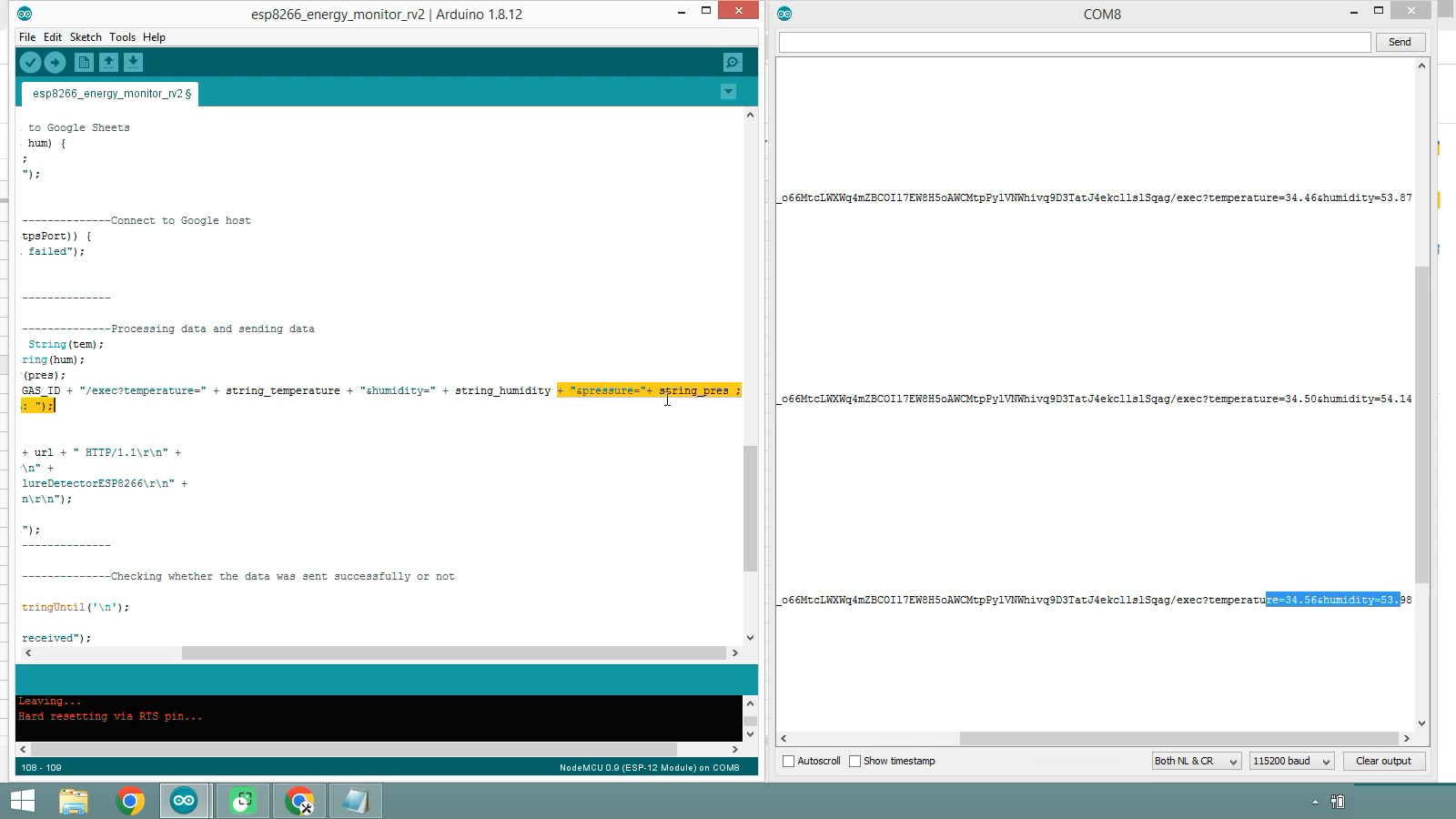This screenshot has width=1456, height=819.
Task: Open the Sketch menu
Action: pyautogui.click(x=86, y=37)
